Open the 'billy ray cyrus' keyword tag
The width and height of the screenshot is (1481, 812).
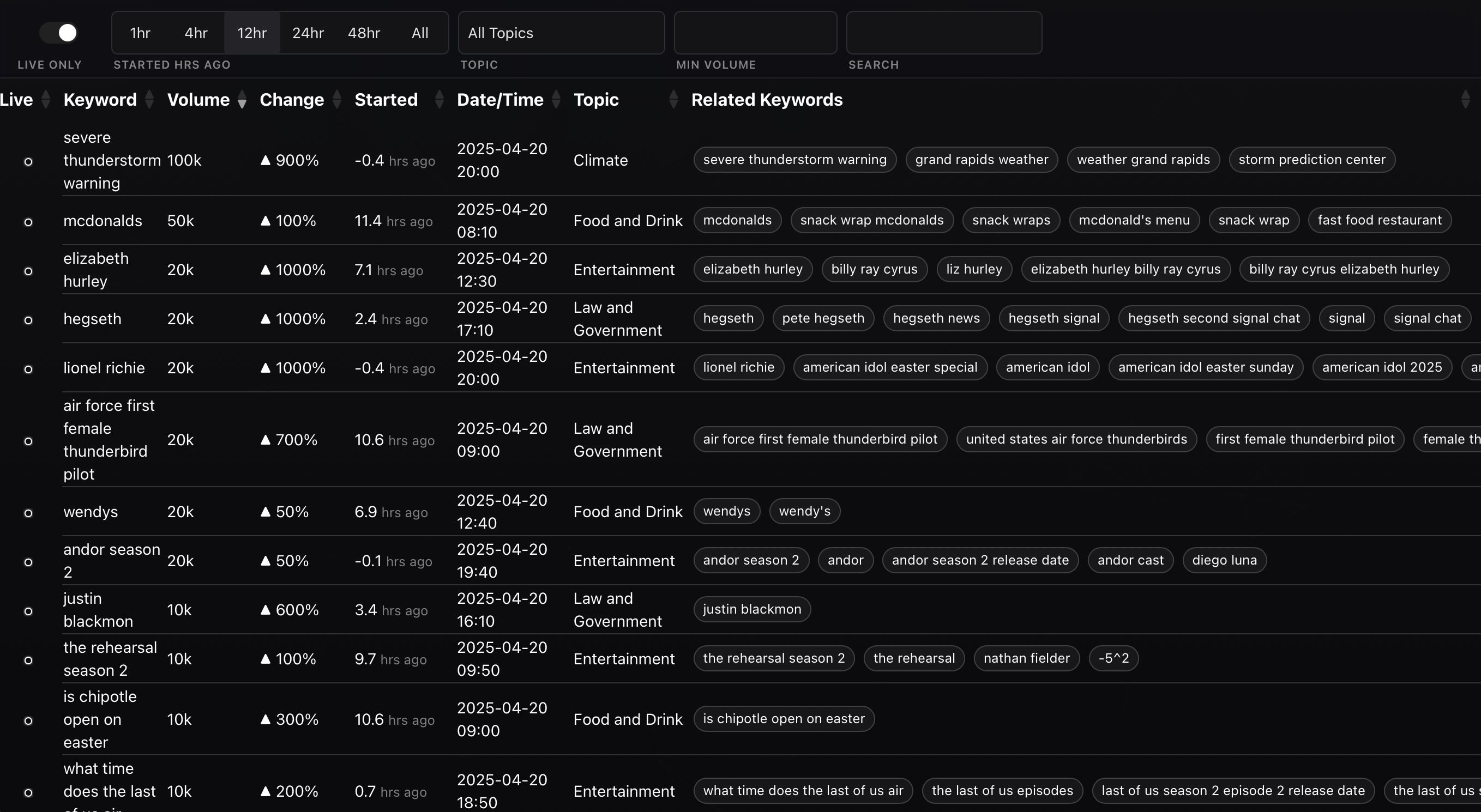pos(874,269)
